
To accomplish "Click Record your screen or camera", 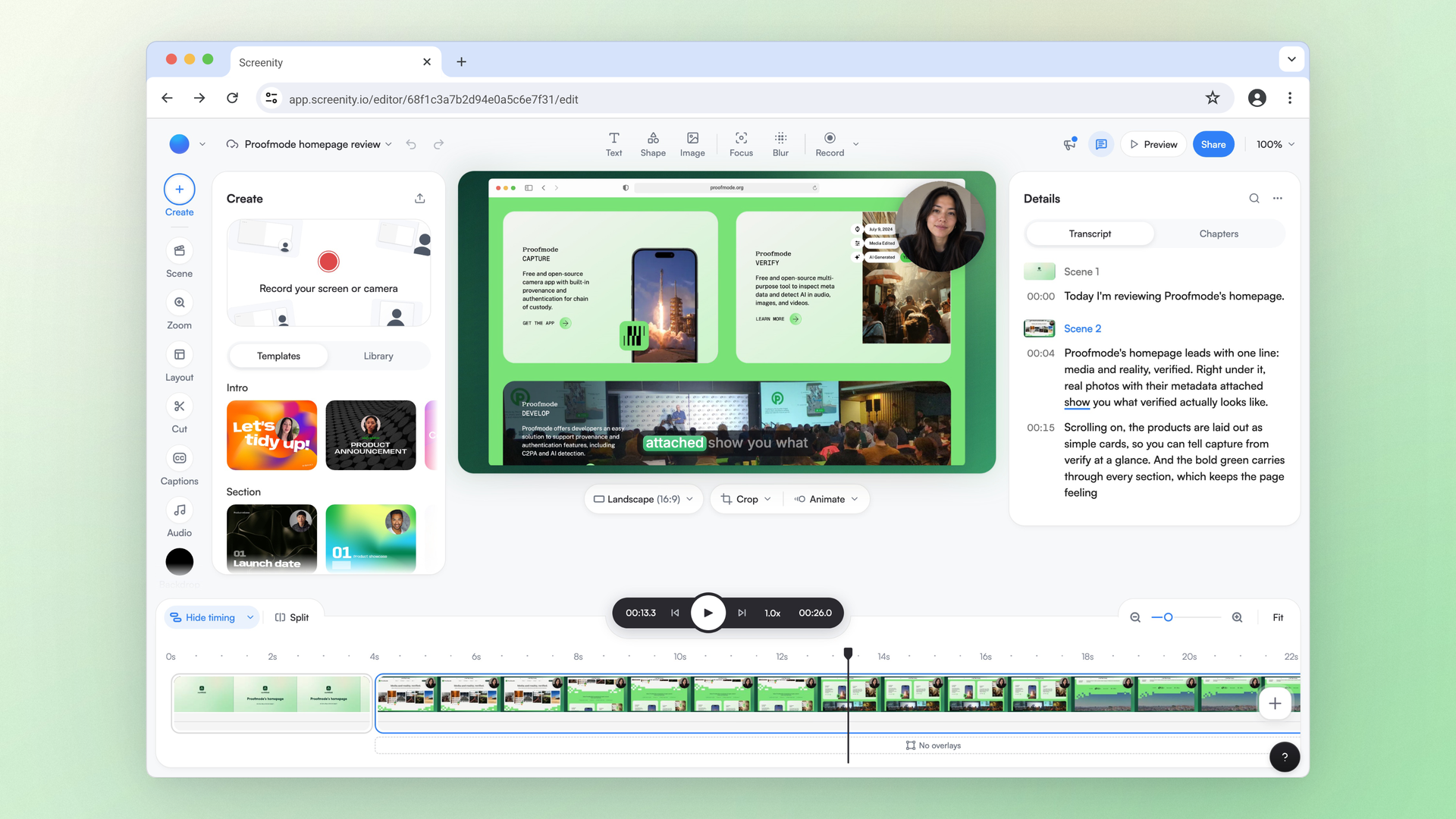I will [x=328, y=273].
